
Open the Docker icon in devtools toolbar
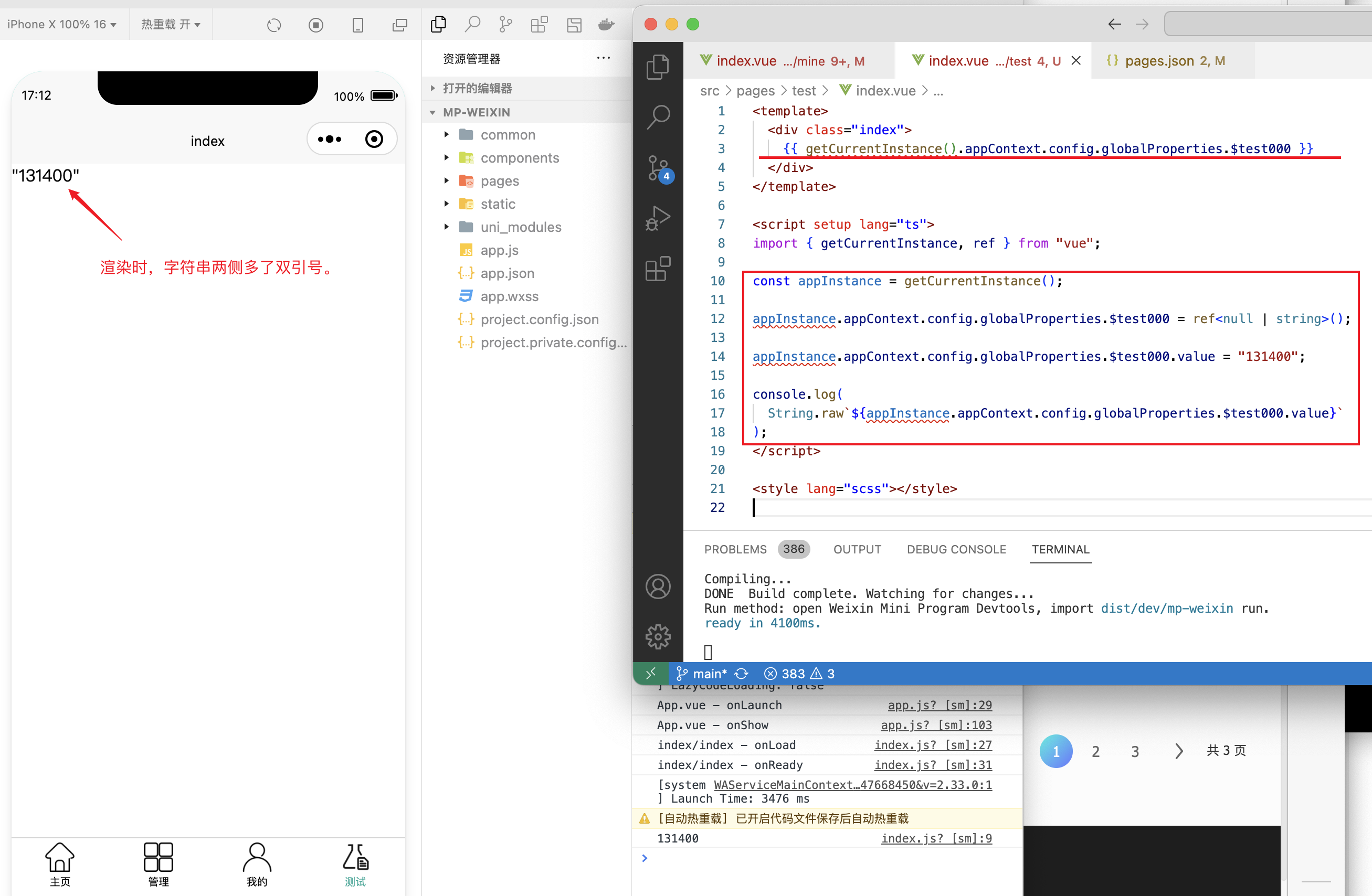pyautogui.click(x=606, y=25)
